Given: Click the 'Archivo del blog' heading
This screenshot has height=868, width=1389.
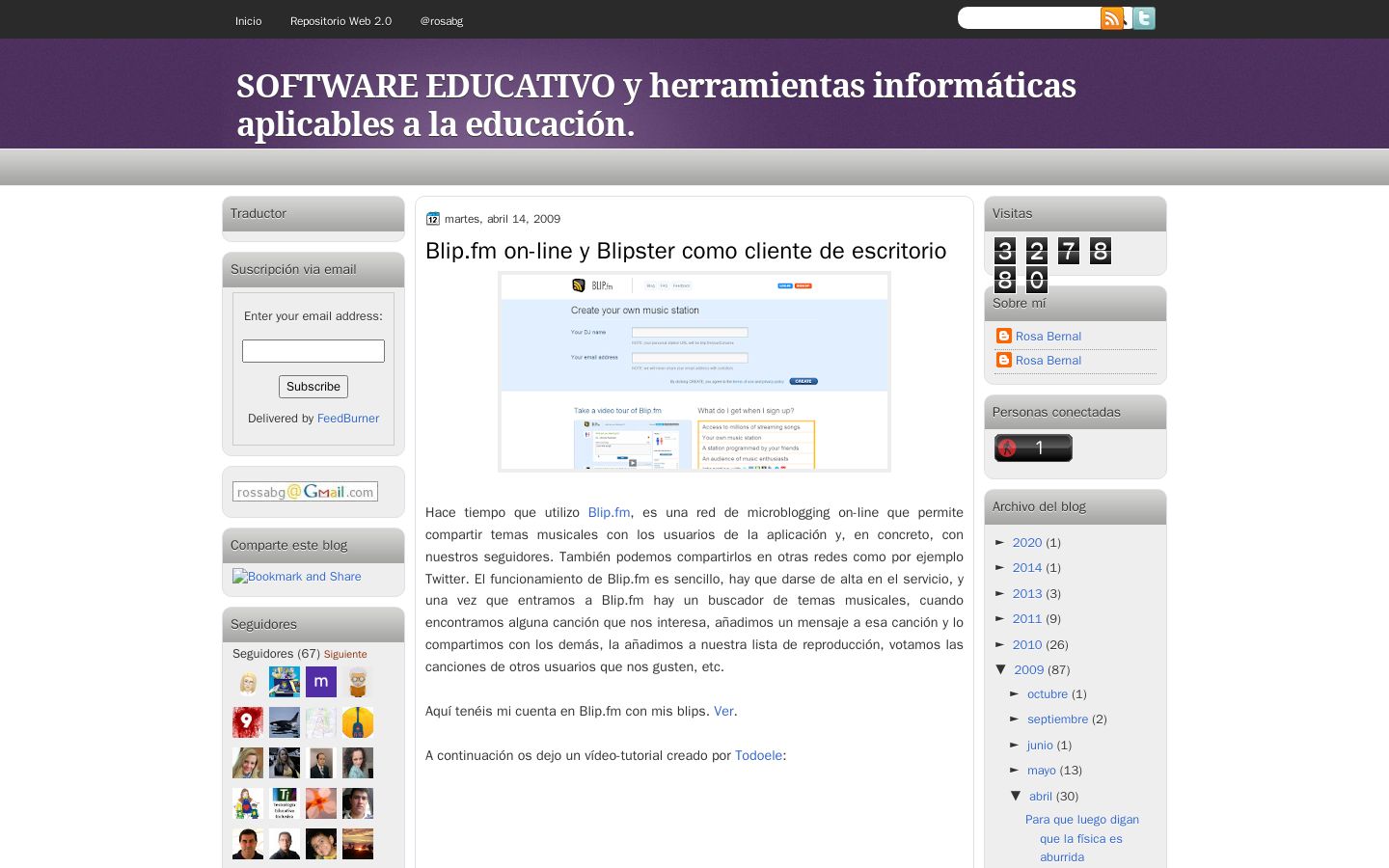Looking at the screenshot, I should (1039, 506).
